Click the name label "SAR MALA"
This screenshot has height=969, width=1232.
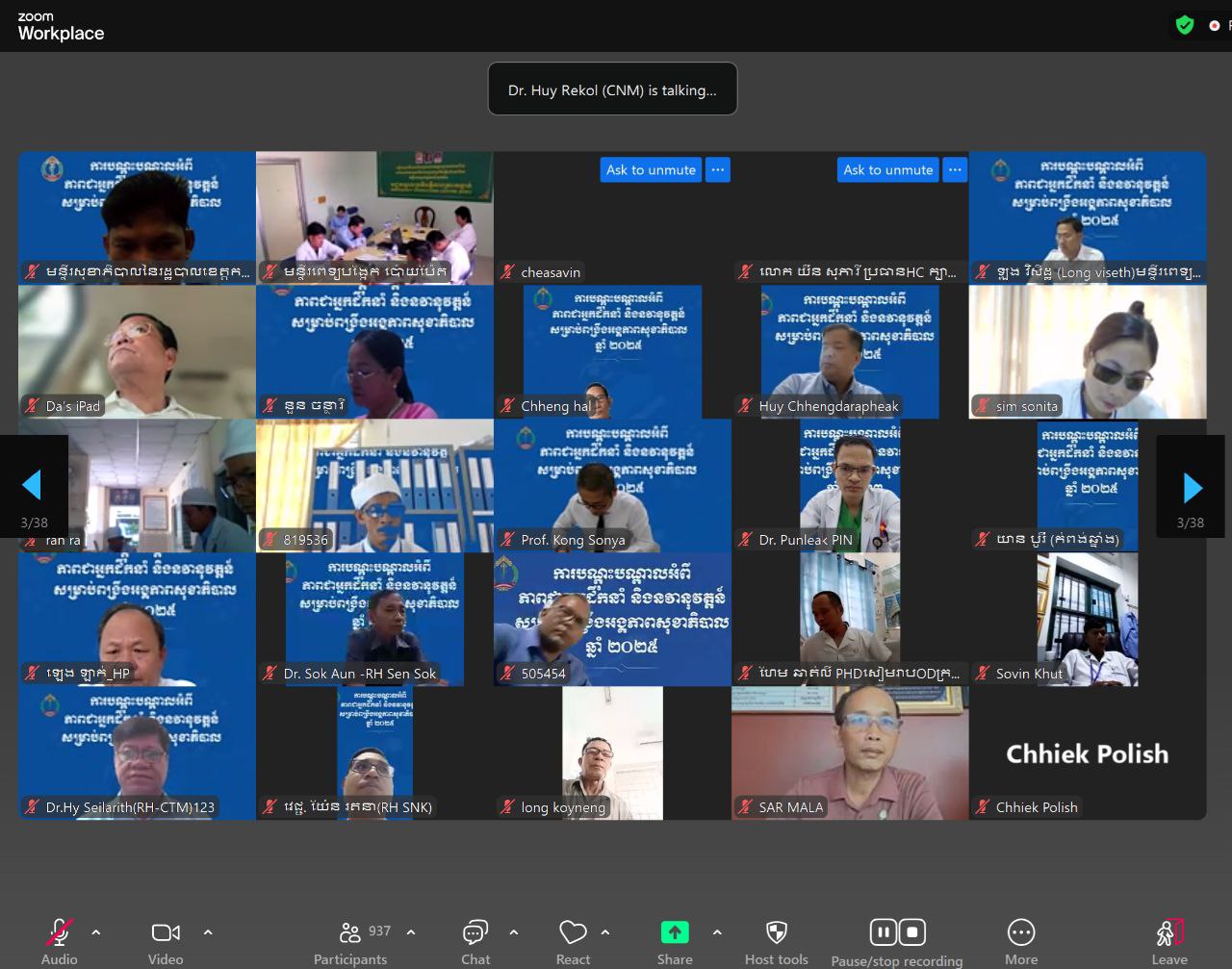point(791,807)
